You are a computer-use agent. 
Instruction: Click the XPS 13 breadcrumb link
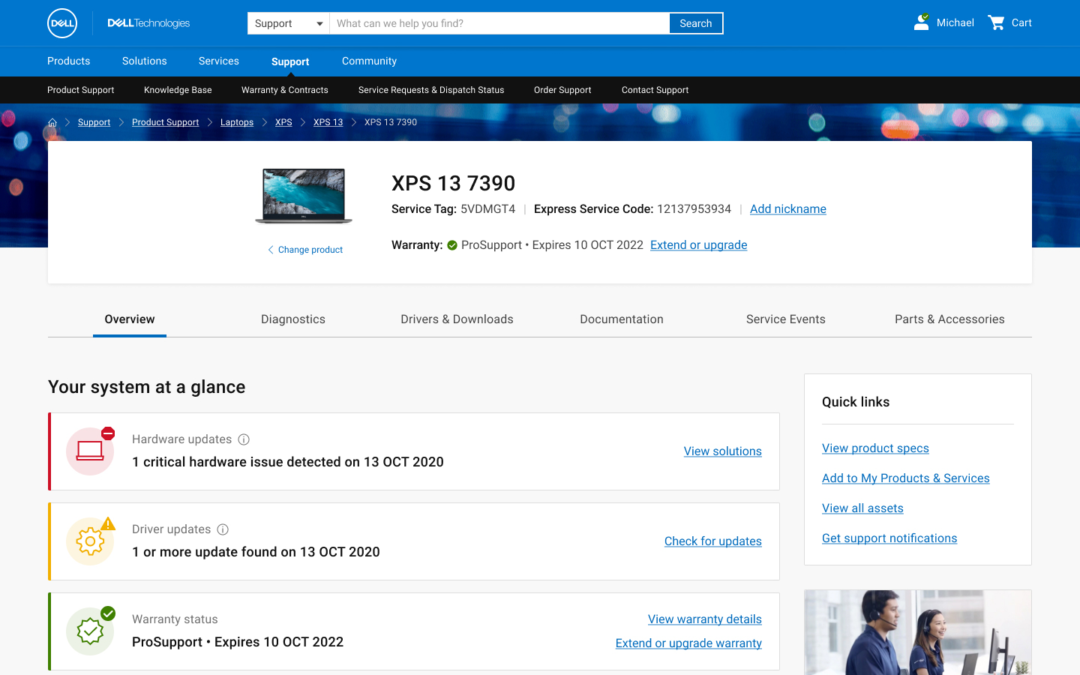point(328,122)
